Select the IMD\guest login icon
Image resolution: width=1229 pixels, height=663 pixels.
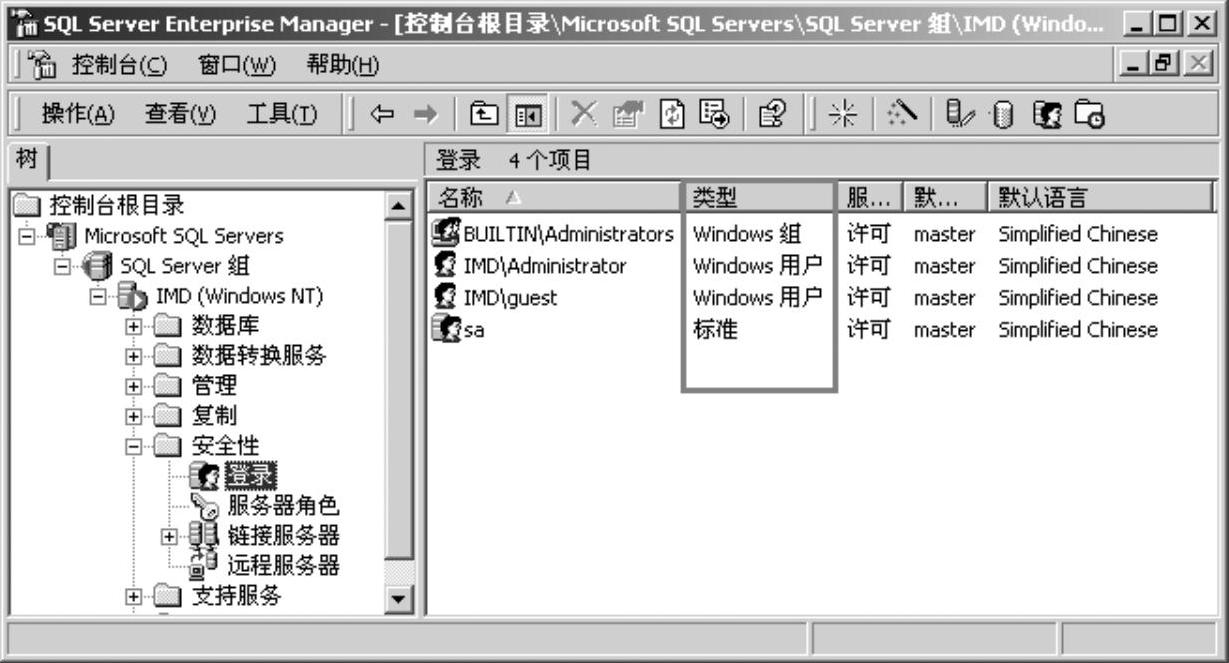pos(445,298)
